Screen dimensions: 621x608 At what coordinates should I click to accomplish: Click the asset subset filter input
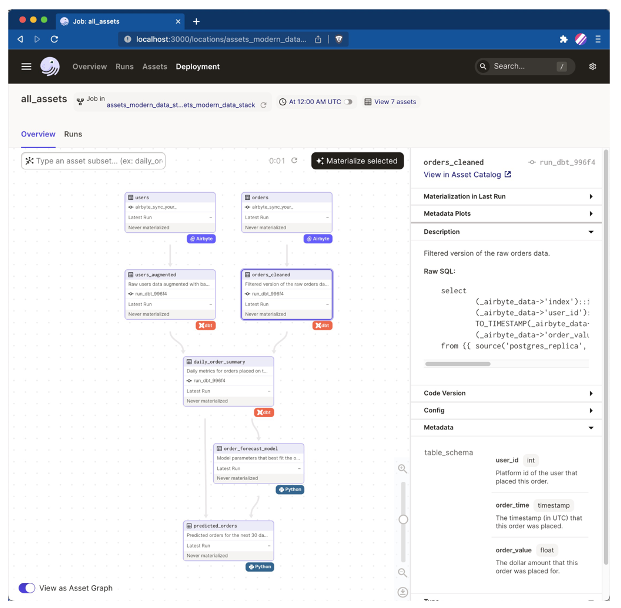click(x=98, y=160)
